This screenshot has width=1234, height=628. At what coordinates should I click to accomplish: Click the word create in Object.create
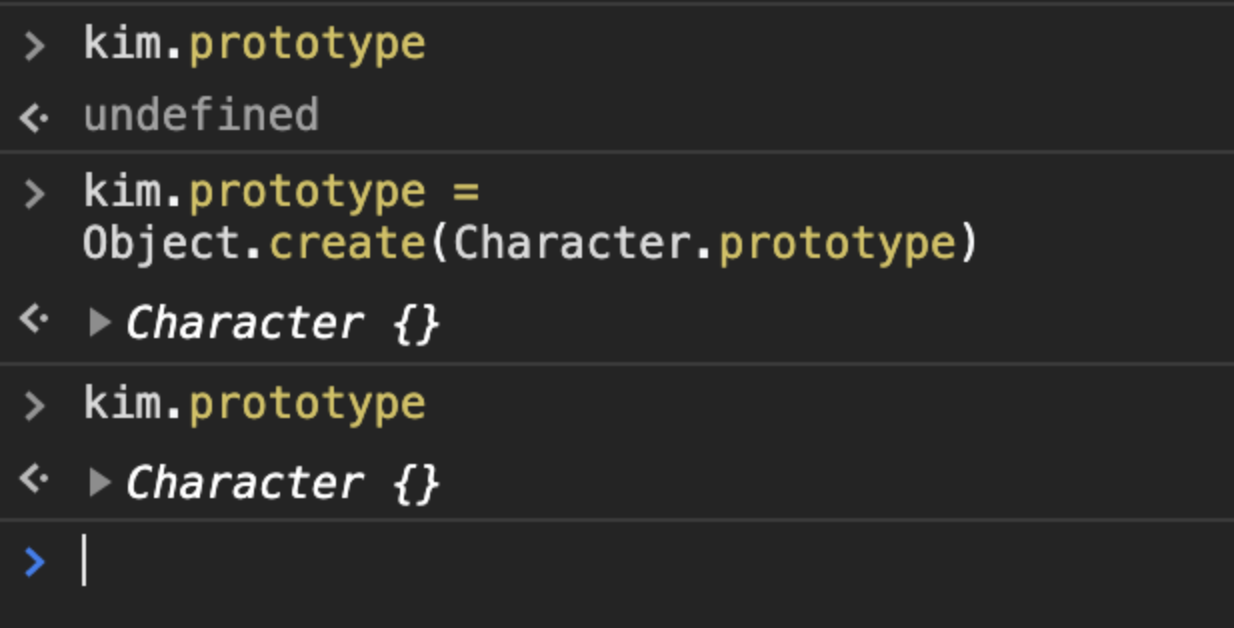click(348, 244)
